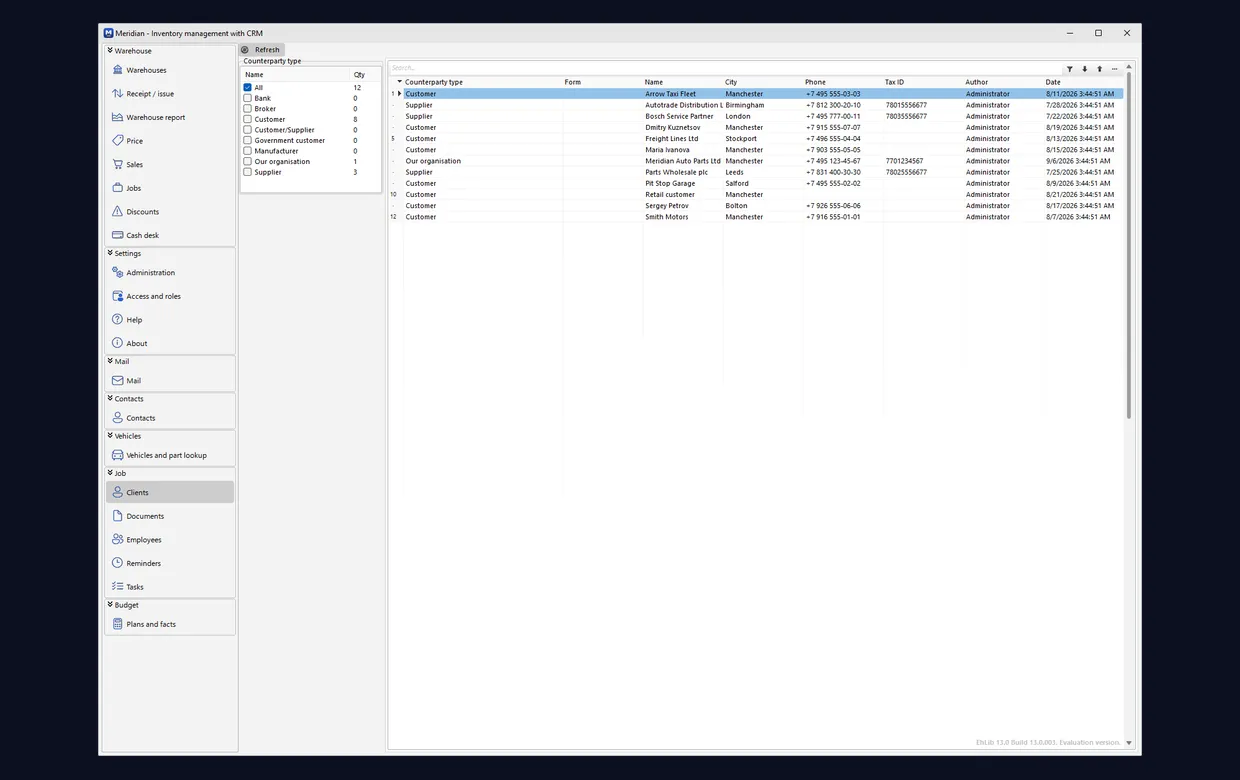Viewport: 1240px width, 780px height.
Task: Open Administration via the gears icon
Action: [118, 273]
